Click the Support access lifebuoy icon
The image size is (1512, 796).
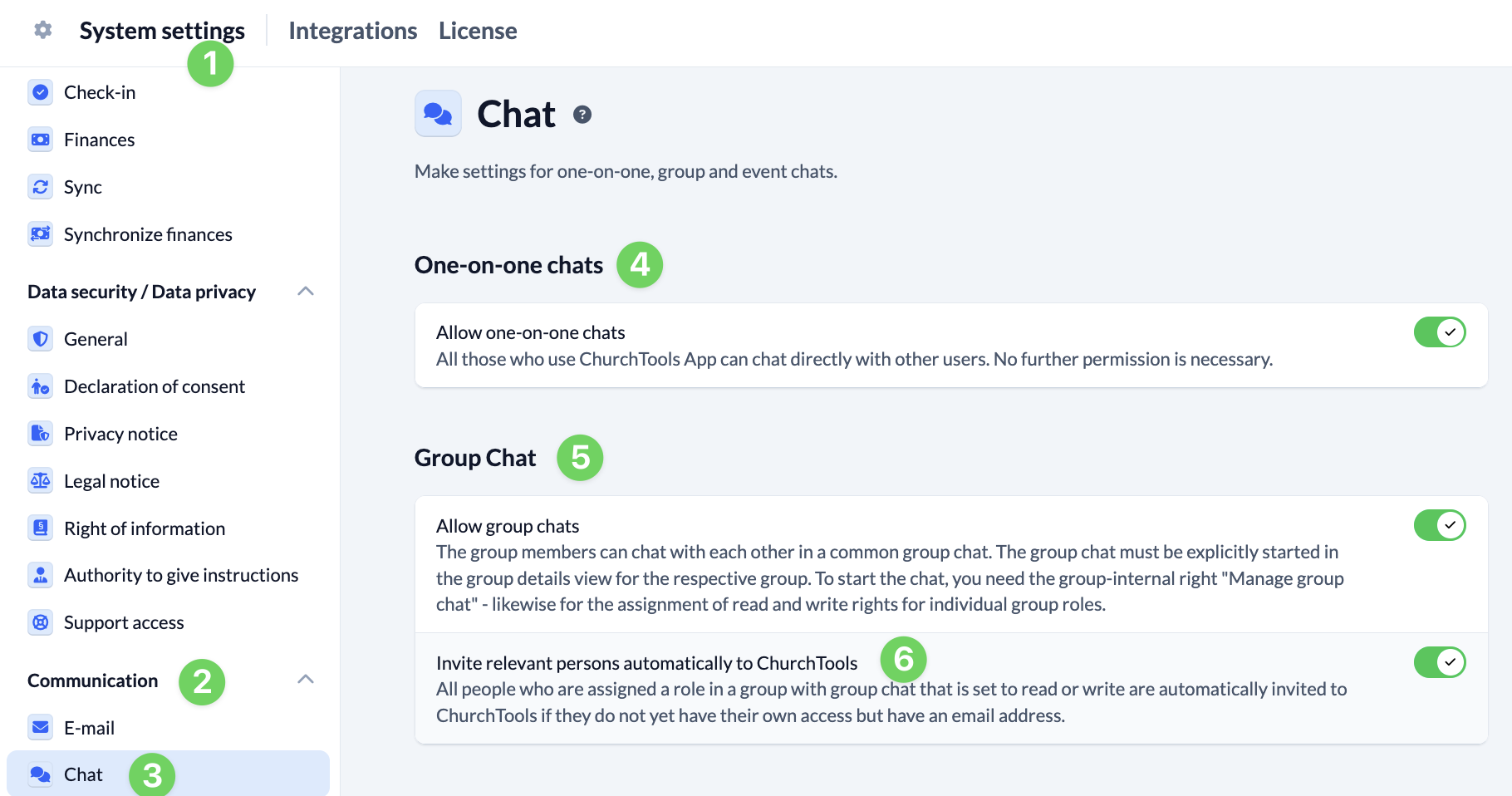click(x=40, y=622)
